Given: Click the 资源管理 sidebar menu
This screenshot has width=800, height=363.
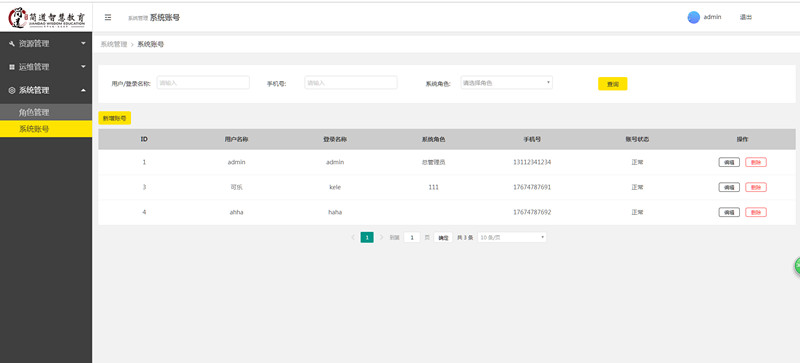Looking at the screenshot, I should pyautogui.click(x=46, y=44).
